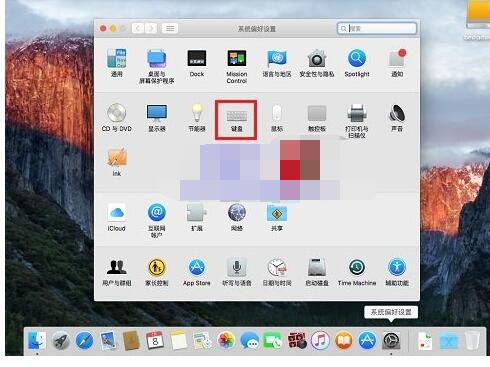The height and width of the screenshot is (367, 490).
Task: Open Energy Saver light bulb icon
Action: pos(197,113)
